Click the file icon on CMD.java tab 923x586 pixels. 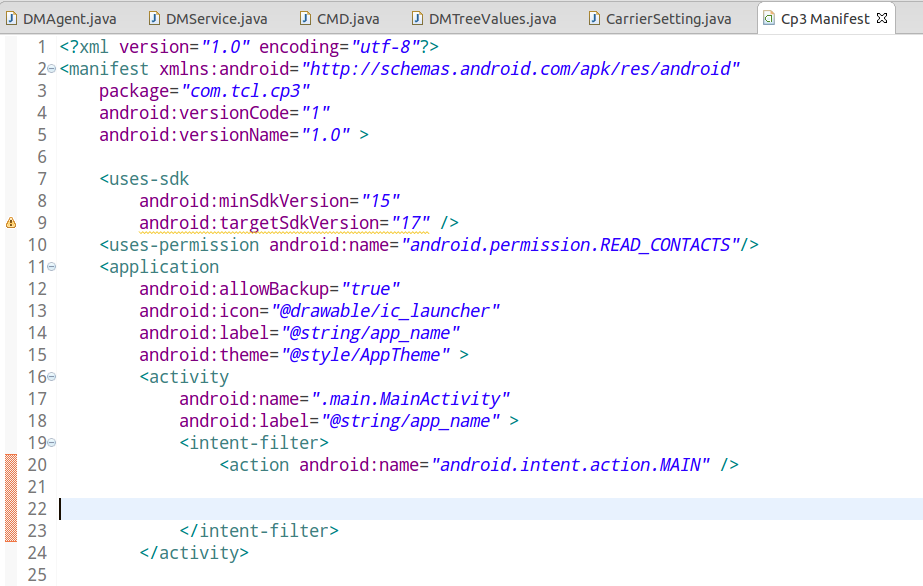pyautogui.click(x=306, y=19)
